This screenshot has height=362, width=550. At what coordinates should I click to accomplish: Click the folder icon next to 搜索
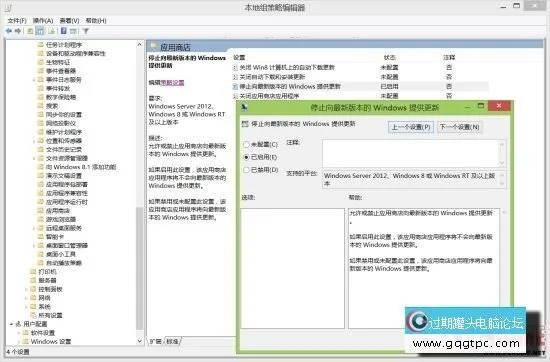click(x=40, y=106)
